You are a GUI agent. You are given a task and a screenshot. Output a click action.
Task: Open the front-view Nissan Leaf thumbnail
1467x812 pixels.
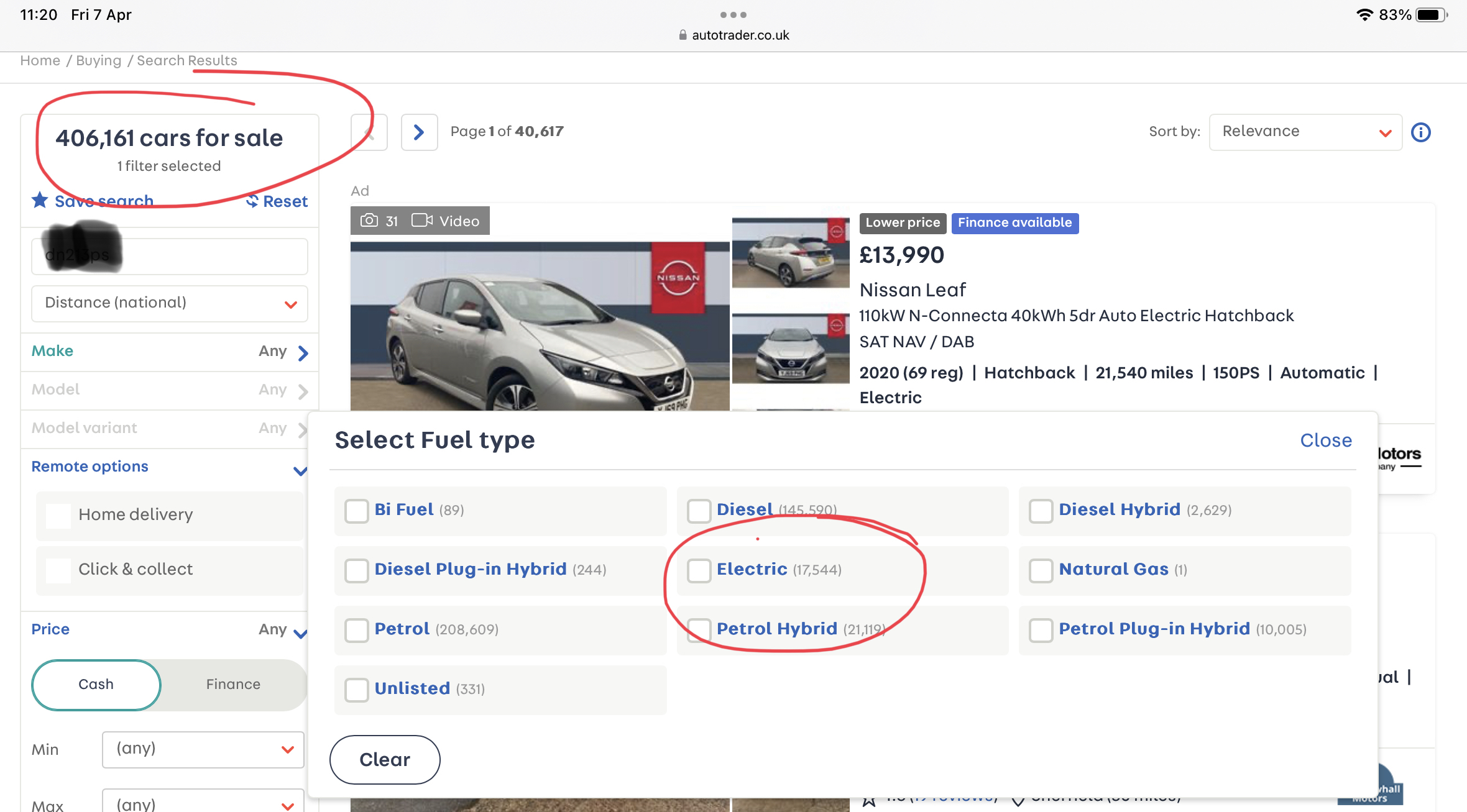point(791,348)
